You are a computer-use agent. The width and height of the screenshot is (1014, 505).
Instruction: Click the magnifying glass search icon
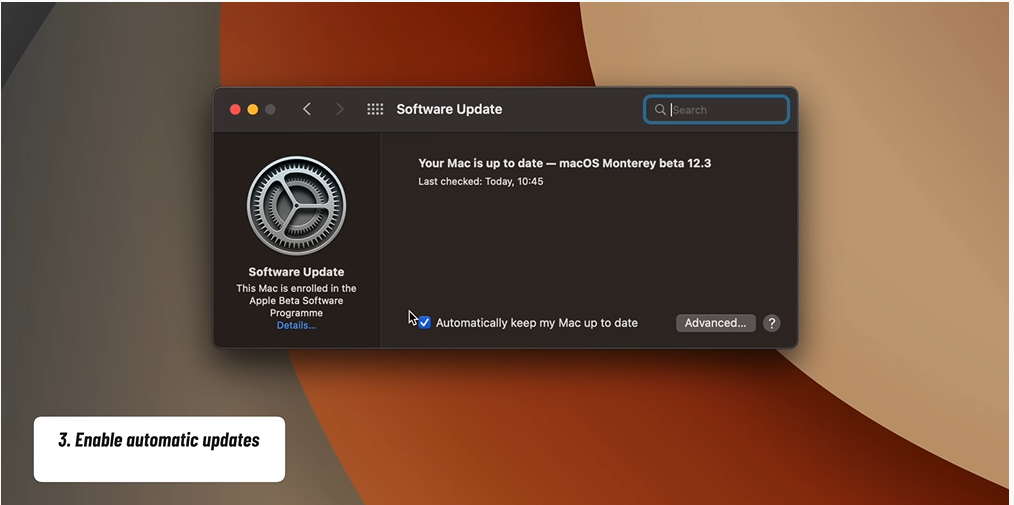coord(660,110)
